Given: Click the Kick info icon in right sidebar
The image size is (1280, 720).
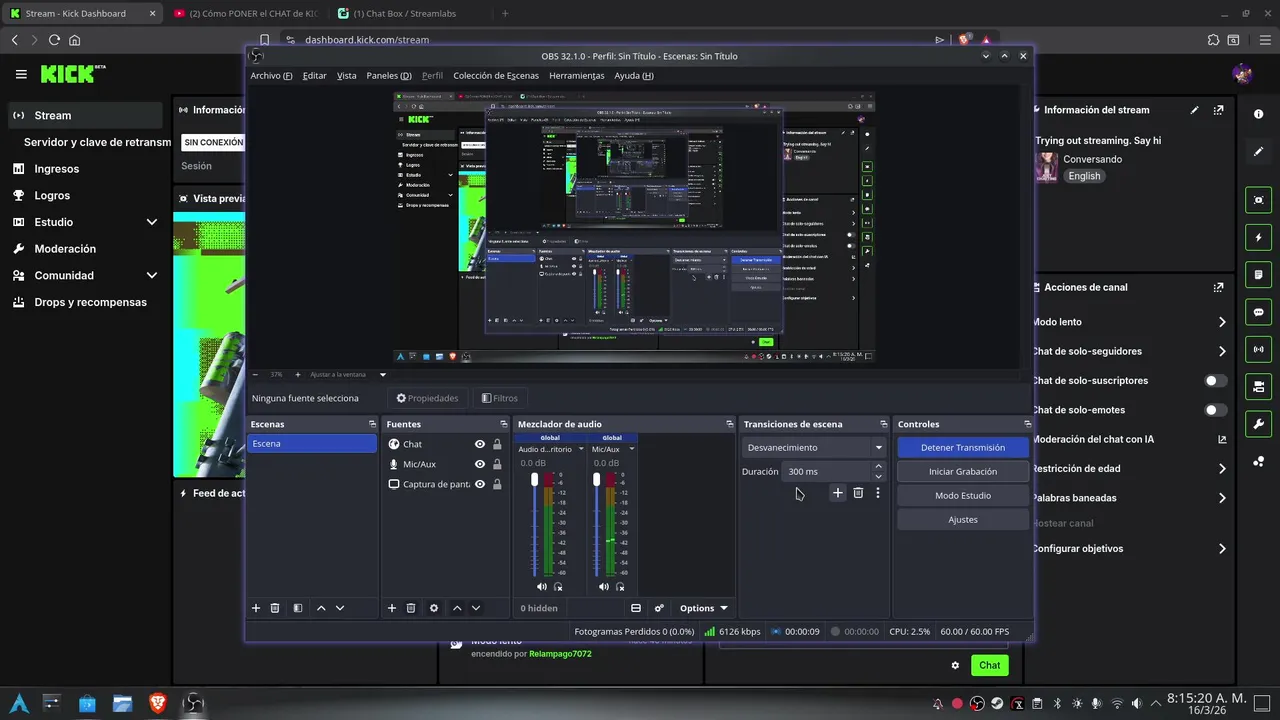Looking at the screenshot, I should point(1258,114).
